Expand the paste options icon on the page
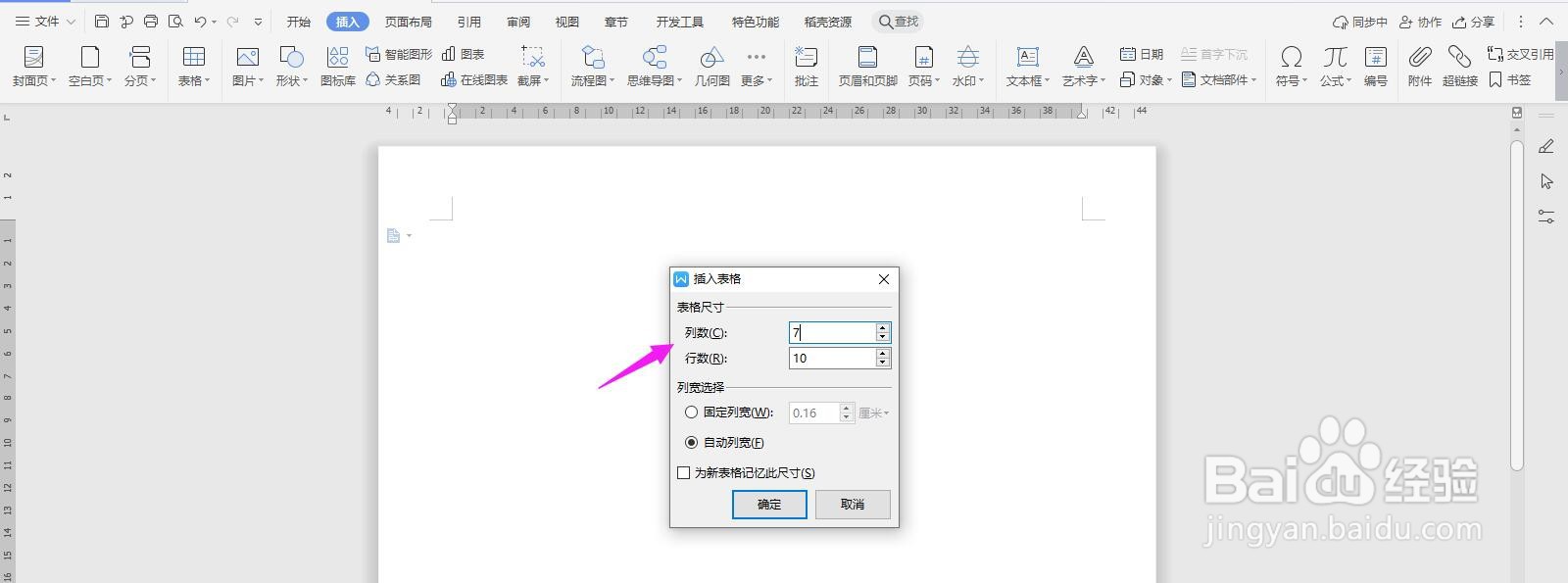 coord(399,236)
